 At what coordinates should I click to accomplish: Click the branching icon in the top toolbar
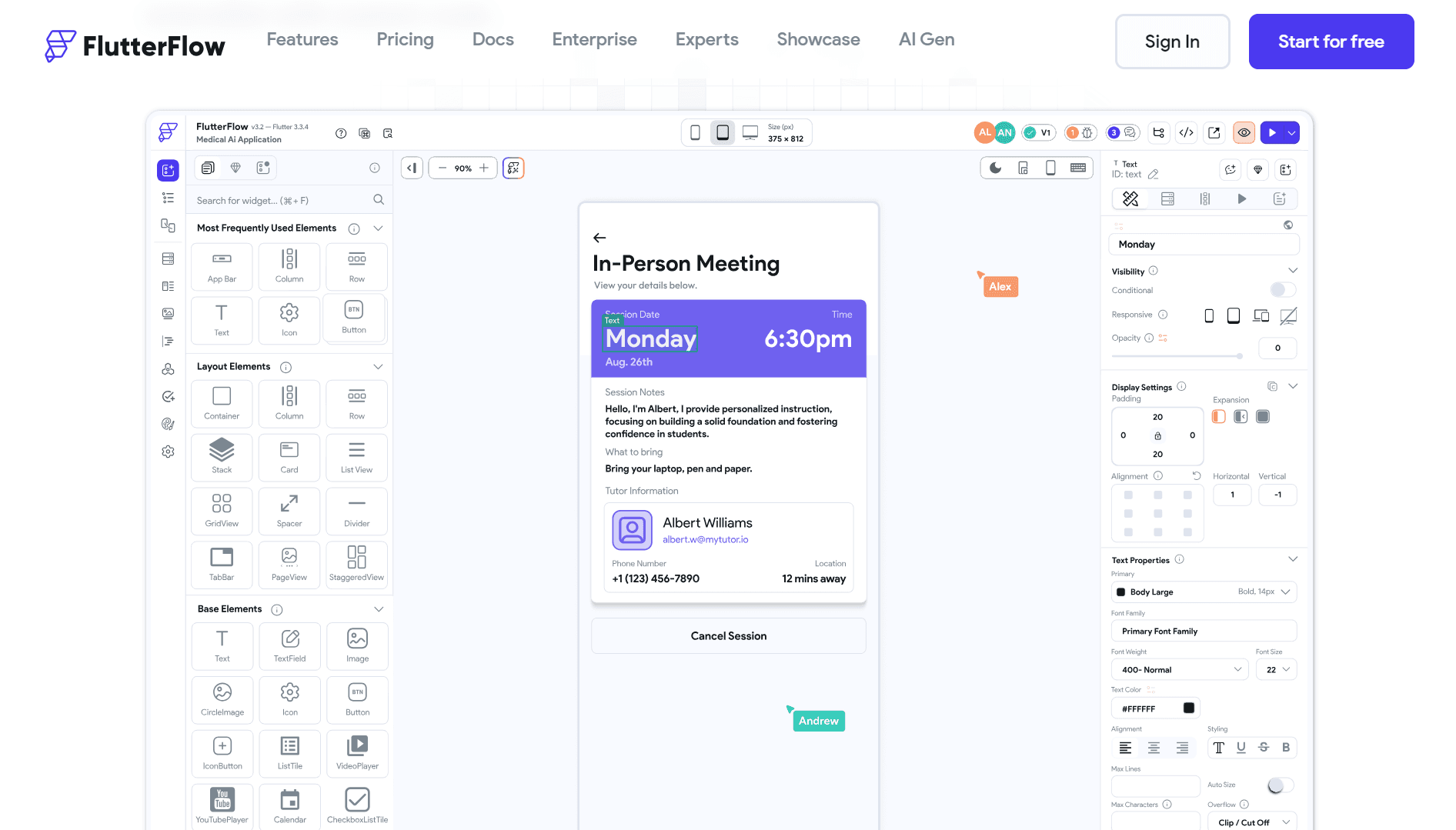1158,132
